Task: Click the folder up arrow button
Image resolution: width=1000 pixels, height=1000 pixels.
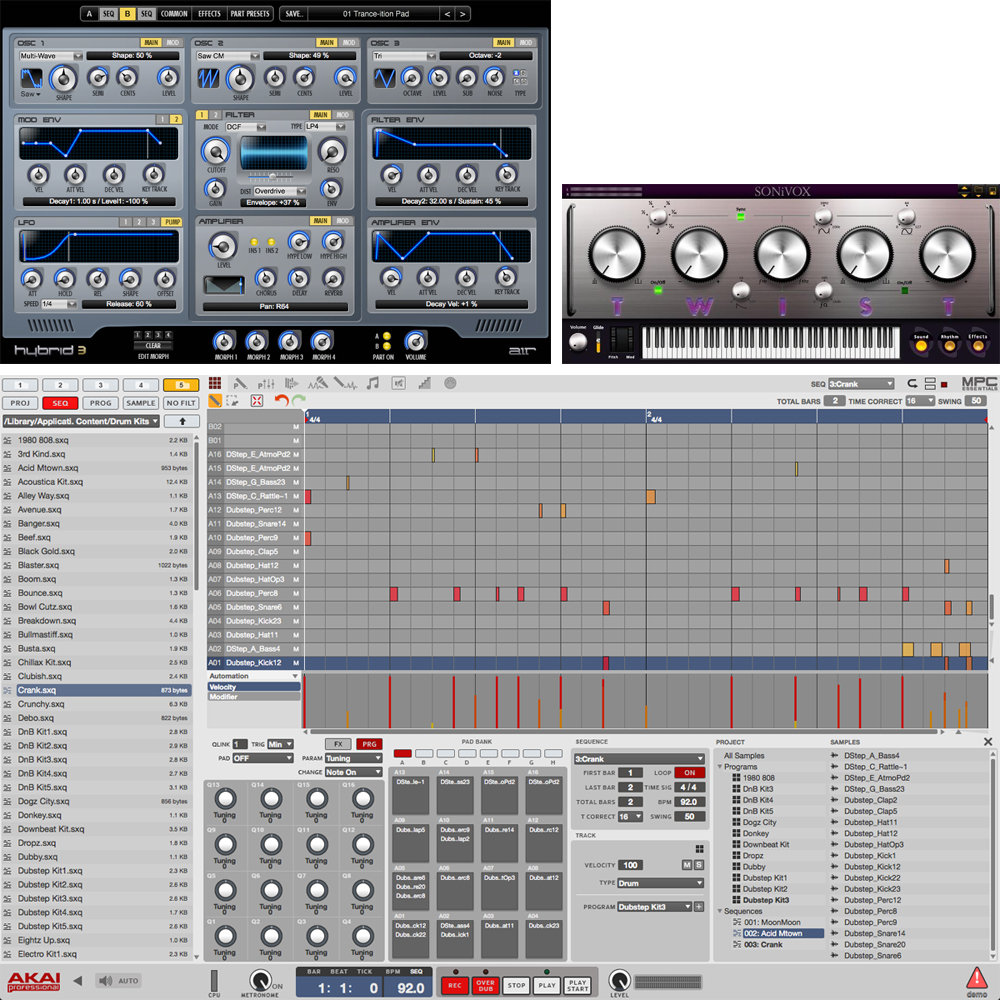Action: (182, 421)
